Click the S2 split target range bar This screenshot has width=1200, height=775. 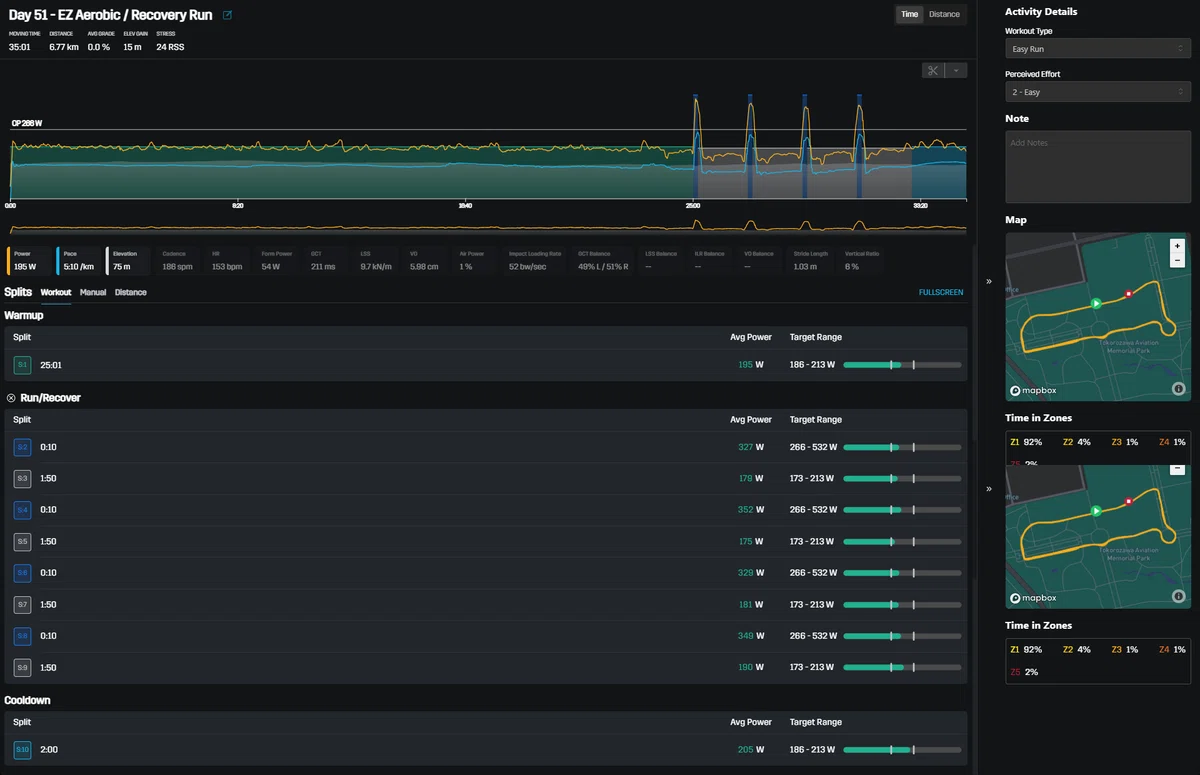click(x=902, y=447)
